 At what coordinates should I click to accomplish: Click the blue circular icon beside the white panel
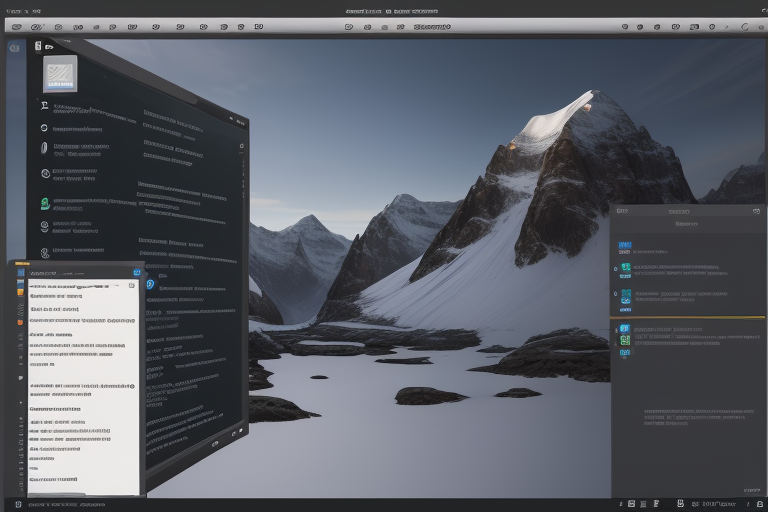point(150,284)
